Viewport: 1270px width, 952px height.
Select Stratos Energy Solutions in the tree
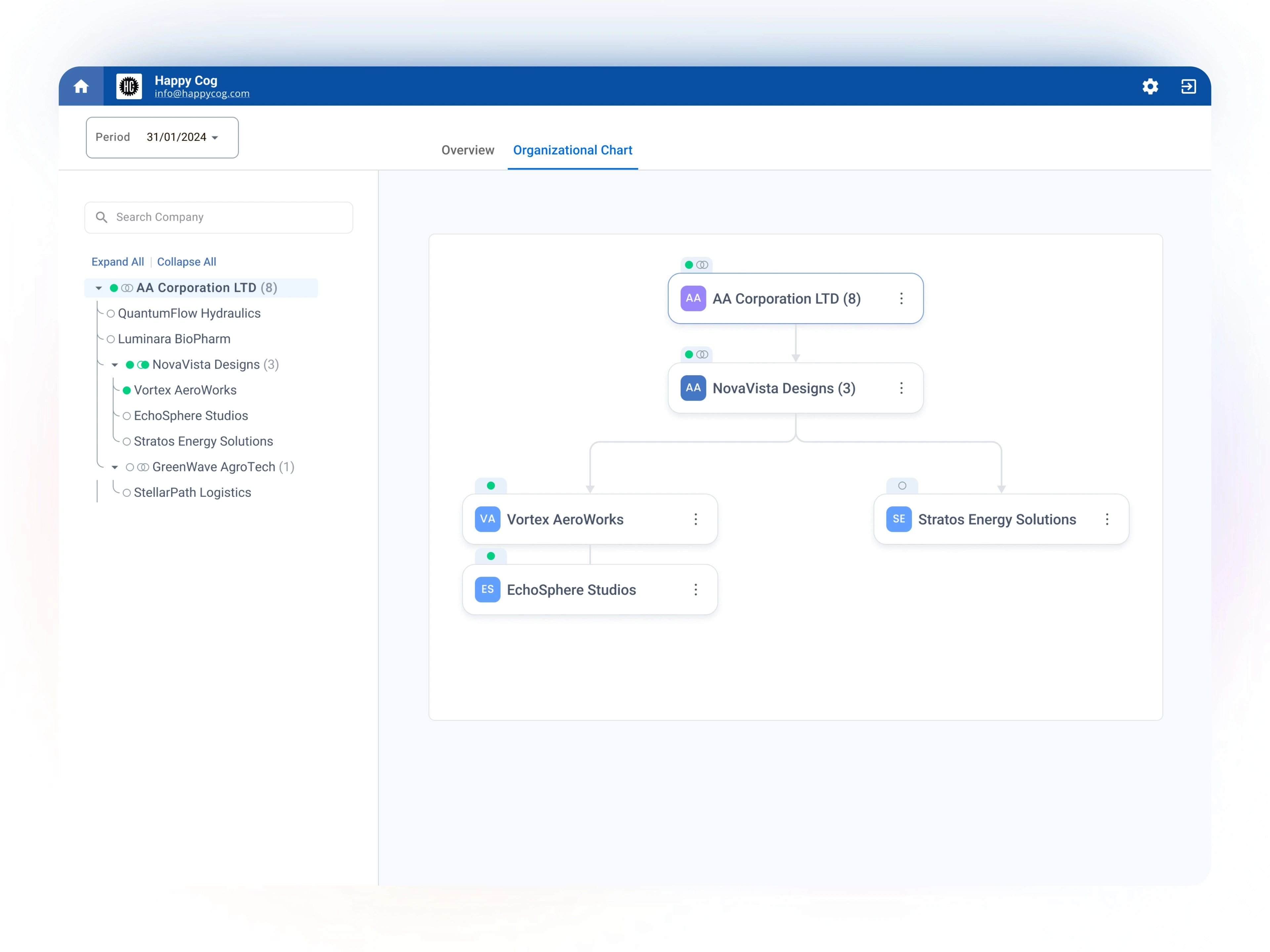pyautogui.click(x=203, y=441)
